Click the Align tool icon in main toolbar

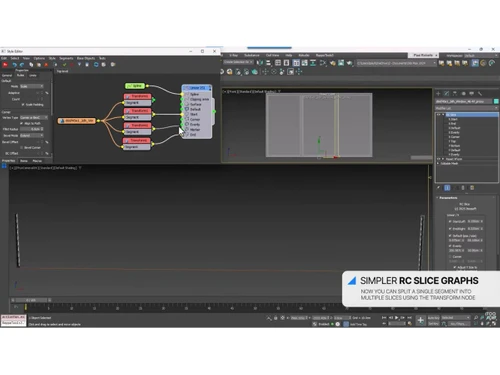(x=268, y=63)
